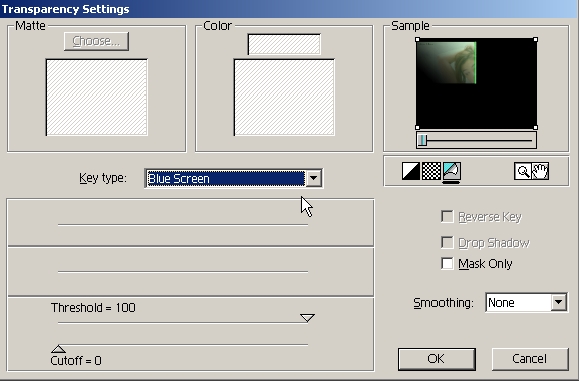This screenshot has height=381, width=579.
Task: Click the Cutoff slider triangle handle
Action: pos(58,349)
